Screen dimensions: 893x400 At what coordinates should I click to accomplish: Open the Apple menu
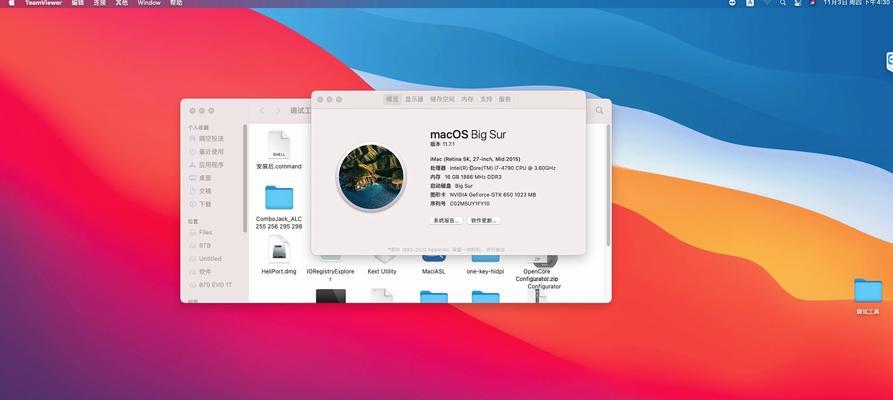[11, 3]
